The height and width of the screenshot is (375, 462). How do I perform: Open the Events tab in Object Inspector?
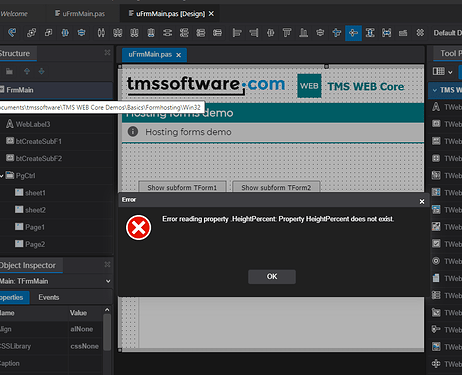(x=49, y=297)
